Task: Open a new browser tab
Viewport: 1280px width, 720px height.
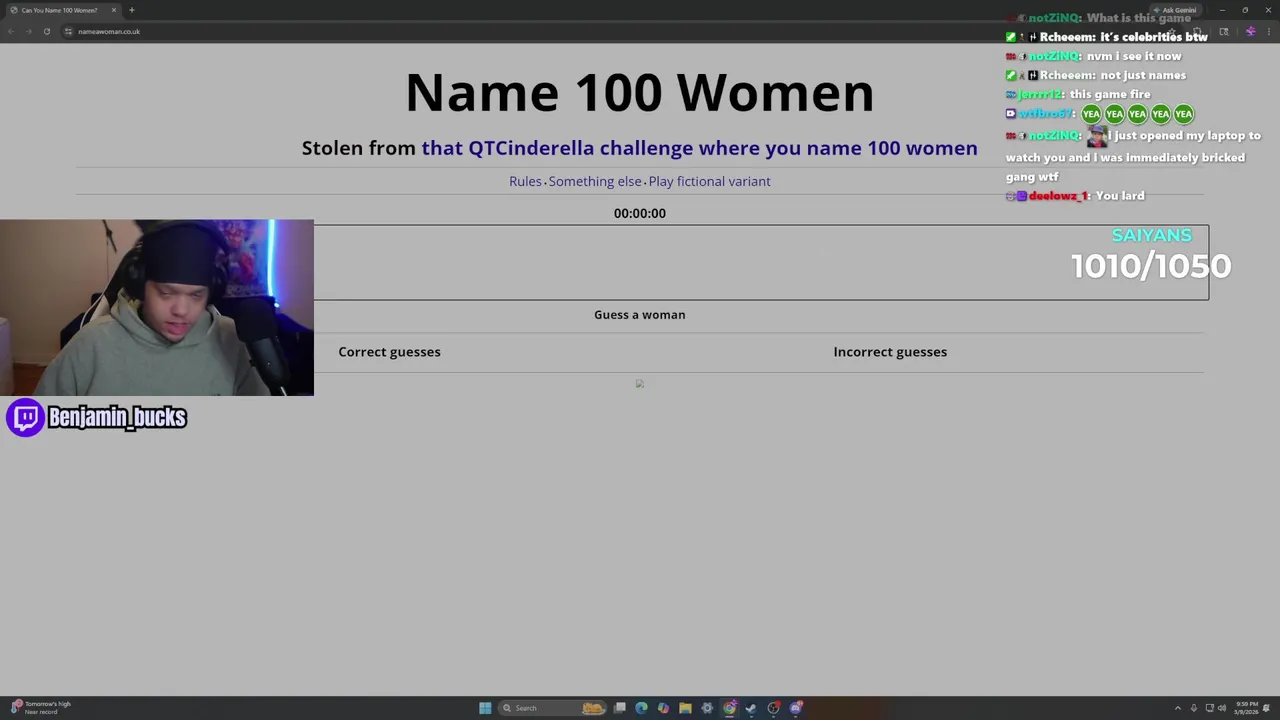Action: 131,10
